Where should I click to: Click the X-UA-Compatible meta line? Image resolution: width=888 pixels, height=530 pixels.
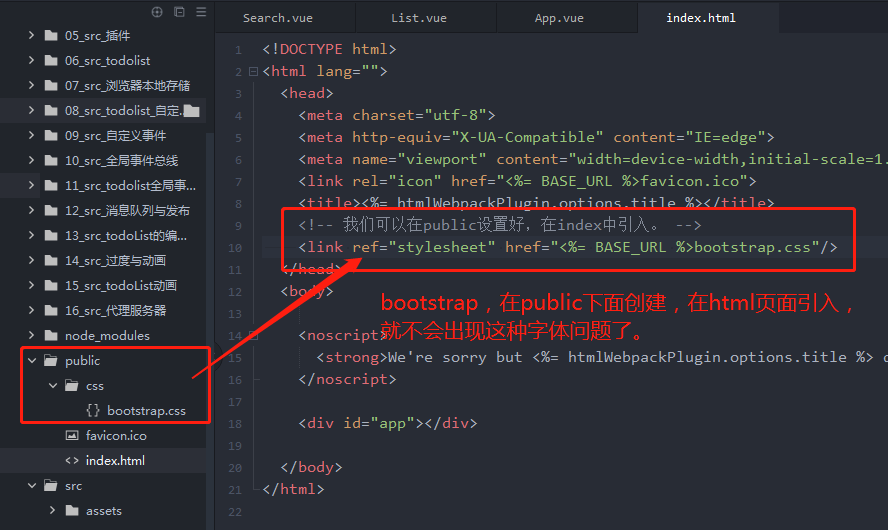[536, 138]
